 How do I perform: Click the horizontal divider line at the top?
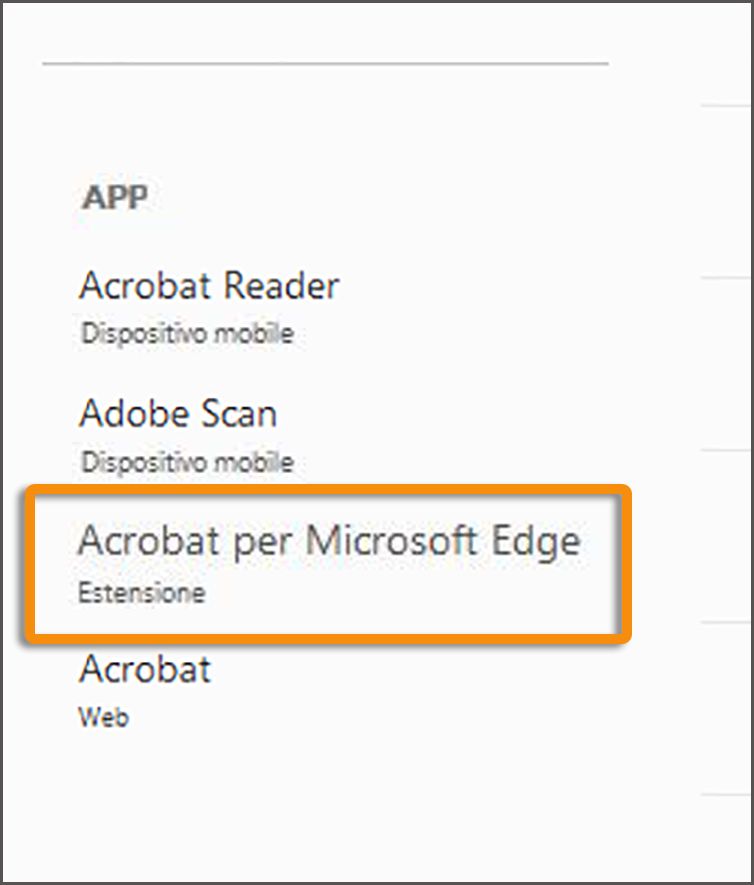tap(325, 65)
